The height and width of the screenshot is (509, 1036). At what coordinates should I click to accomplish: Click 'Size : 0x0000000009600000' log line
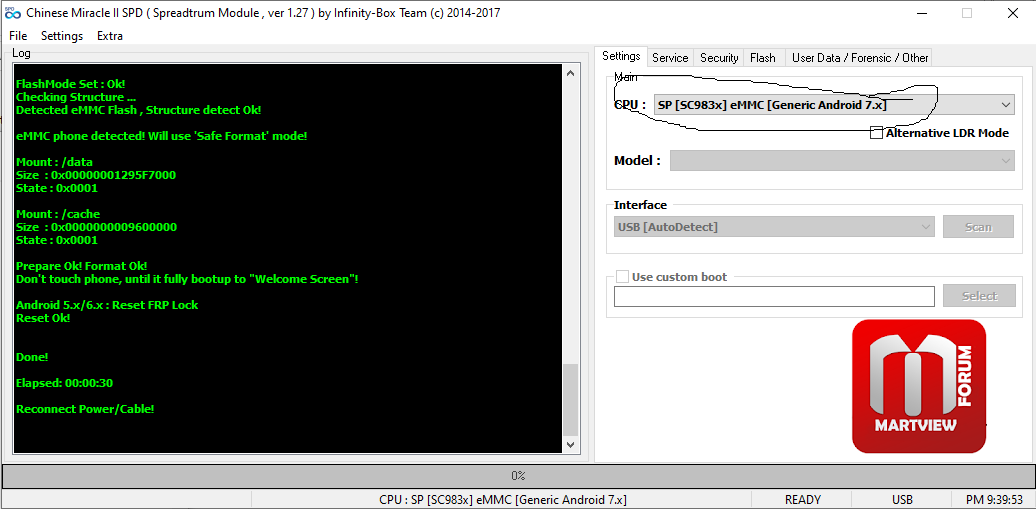96,227
